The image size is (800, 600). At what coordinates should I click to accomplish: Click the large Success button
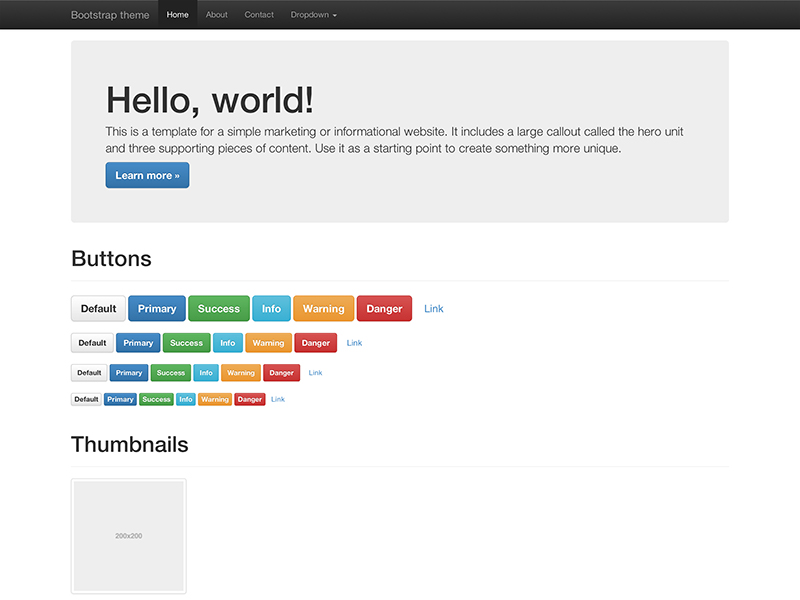pyautogui.click(x=219, y=308)
